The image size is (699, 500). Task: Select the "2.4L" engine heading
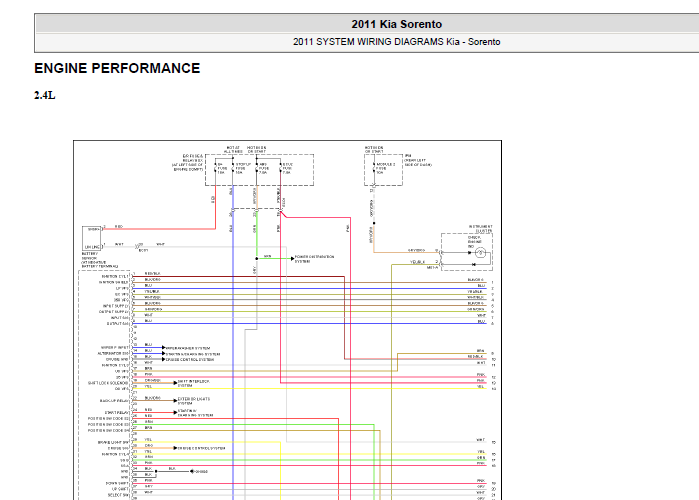(x=45, y=95)
